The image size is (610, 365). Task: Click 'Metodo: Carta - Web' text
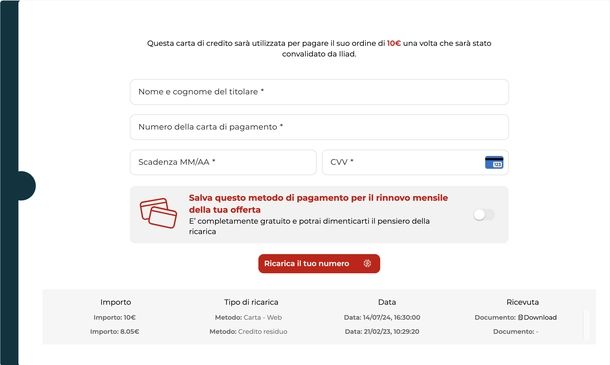pos(248,318)
